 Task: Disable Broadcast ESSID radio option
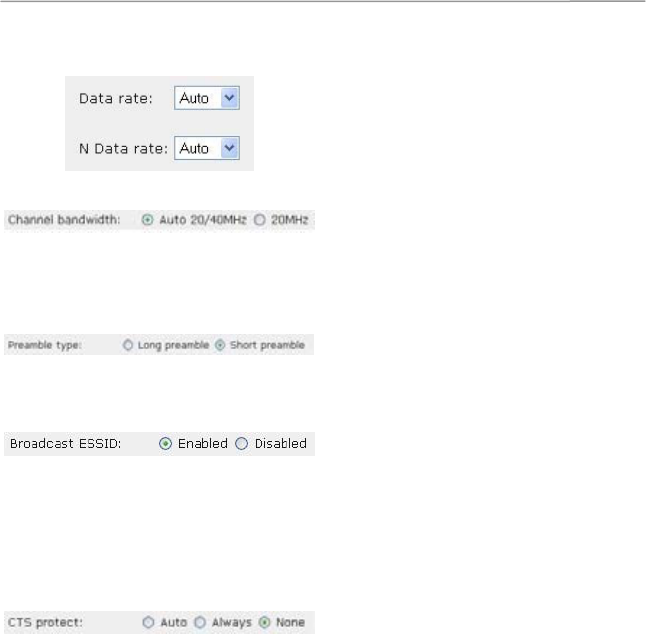point(241,444)
